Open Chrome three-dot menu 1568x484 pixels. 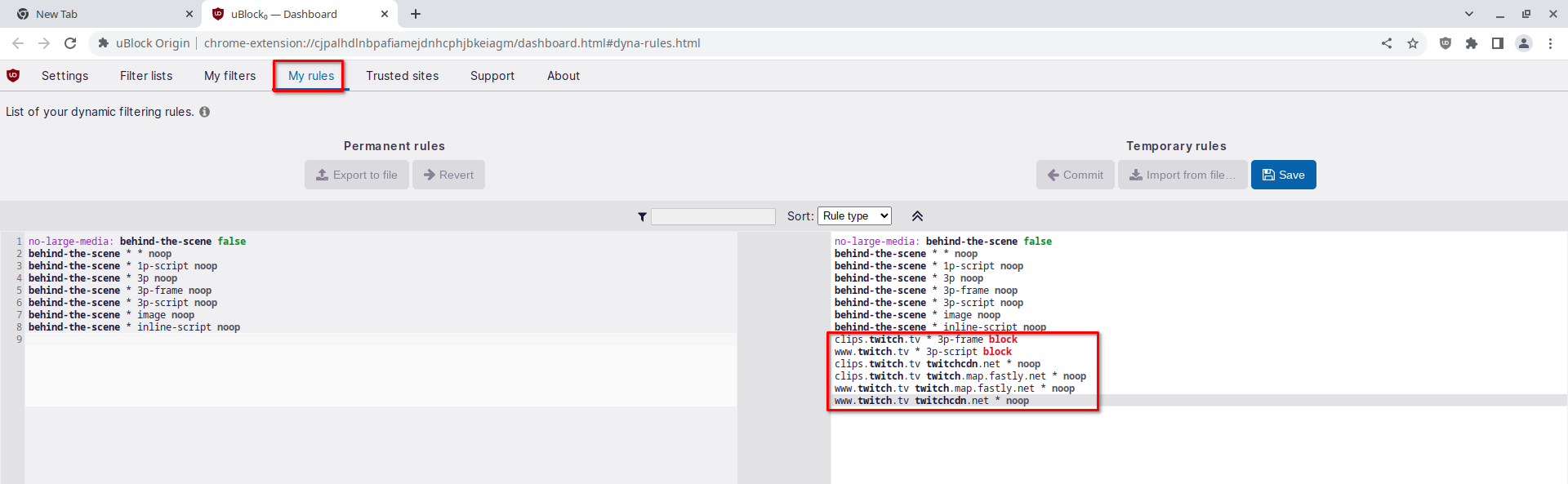[x=1550, y=43]
